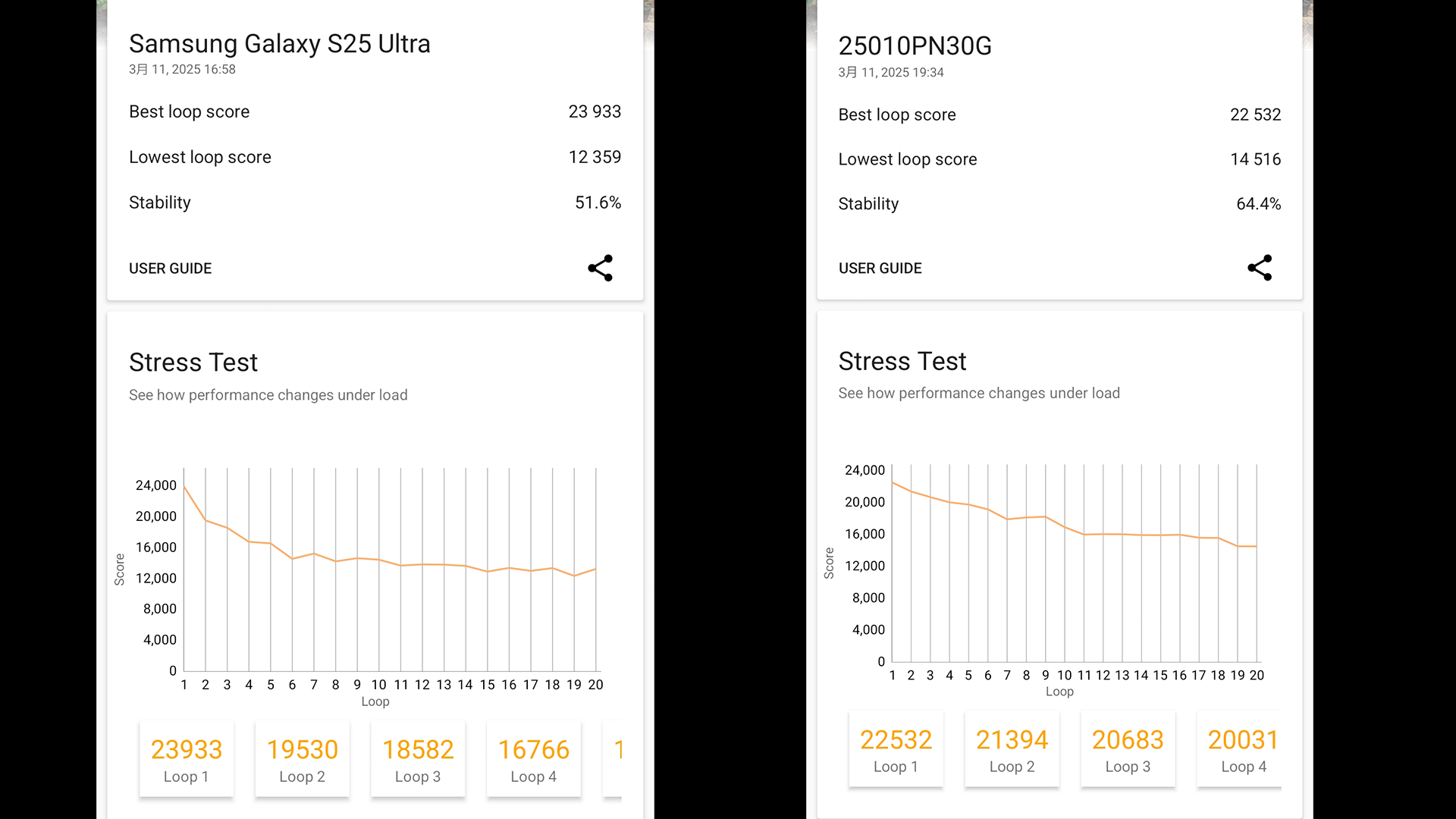
Task: Click the best loop score value '22 532'
Action: click(x=1255, y=115)
